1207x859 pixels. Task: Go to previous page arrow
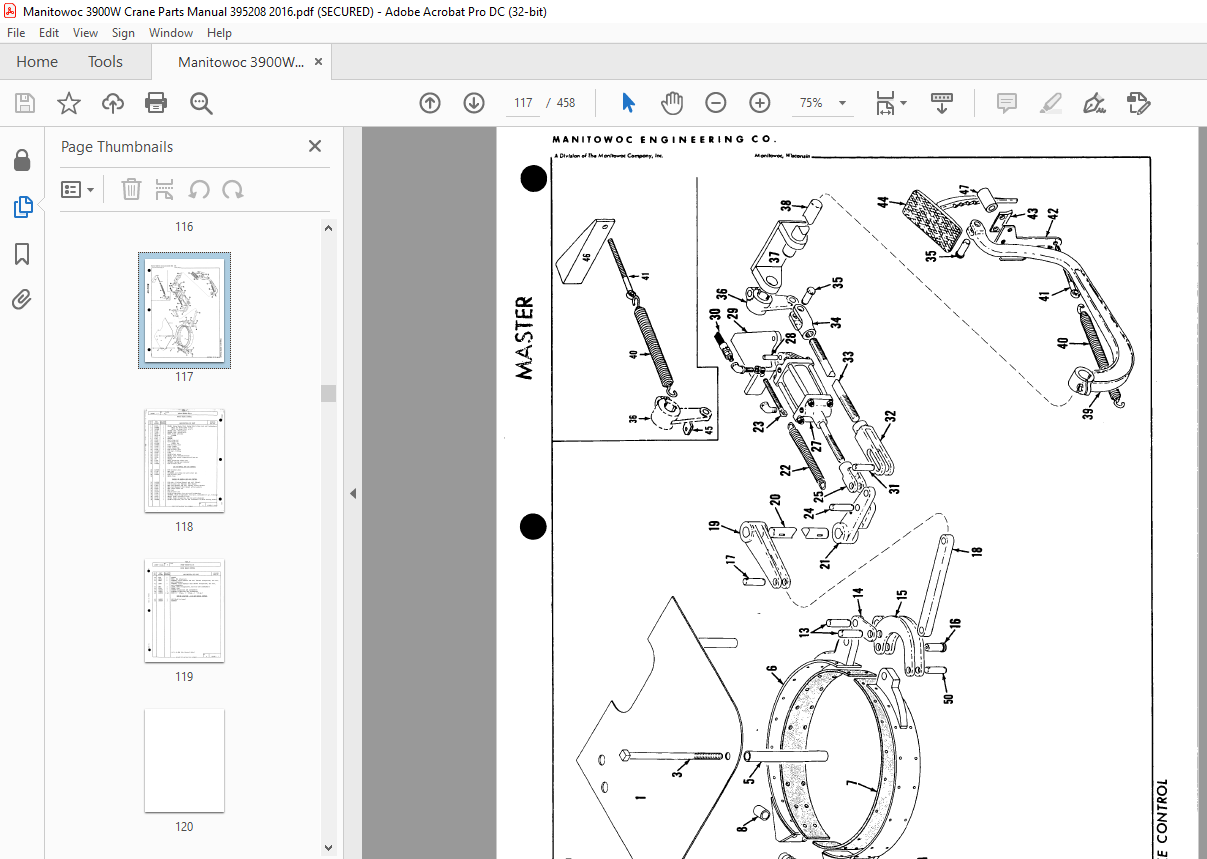coord(430,103)
